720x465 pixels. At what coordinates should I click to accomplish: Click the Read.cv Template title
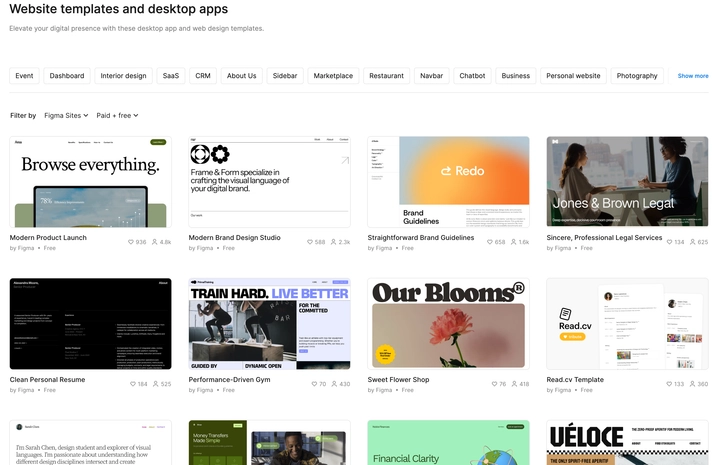coord(575,380)
